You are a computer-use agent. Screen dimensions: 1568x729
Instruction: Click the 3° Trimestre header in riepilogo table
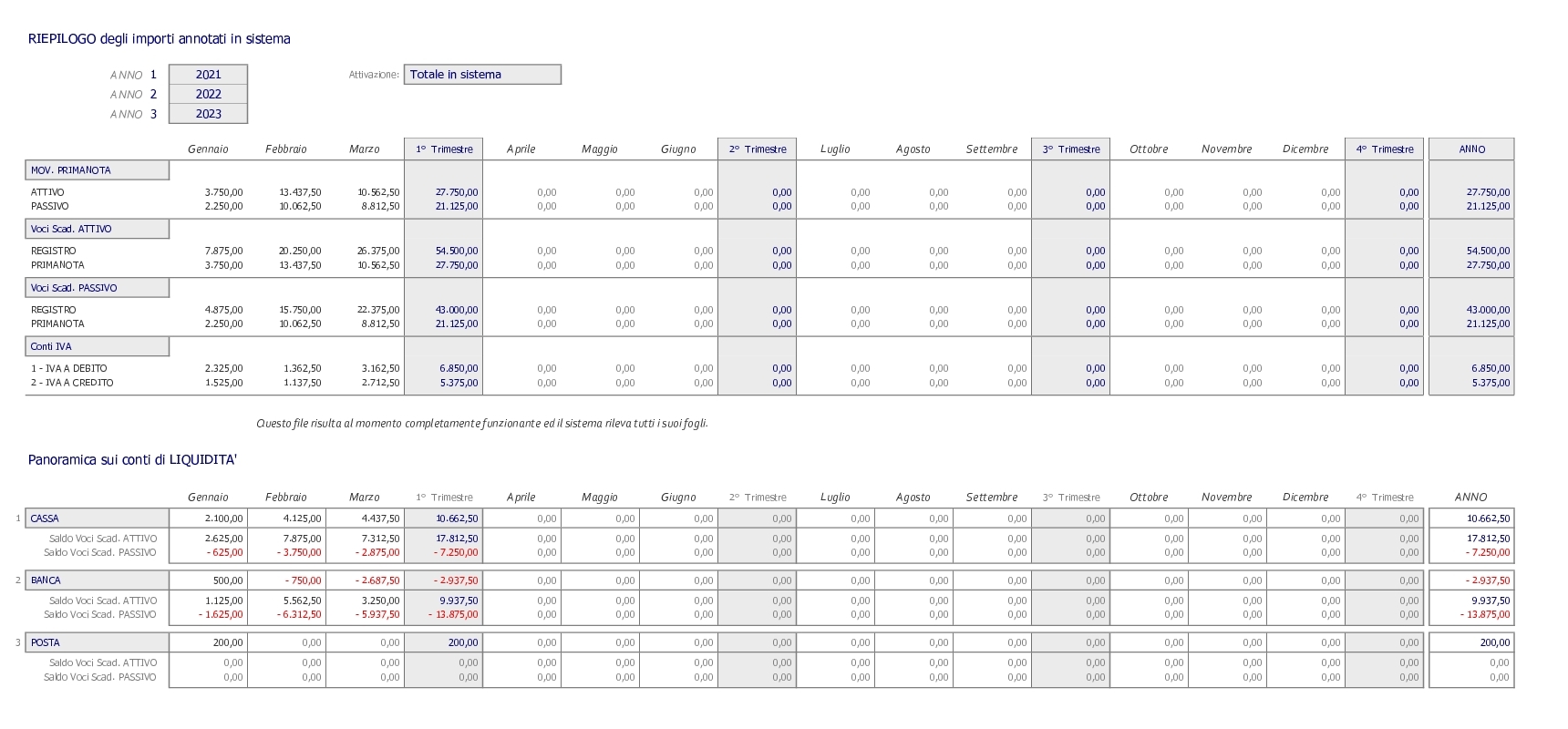(1071, 149)
